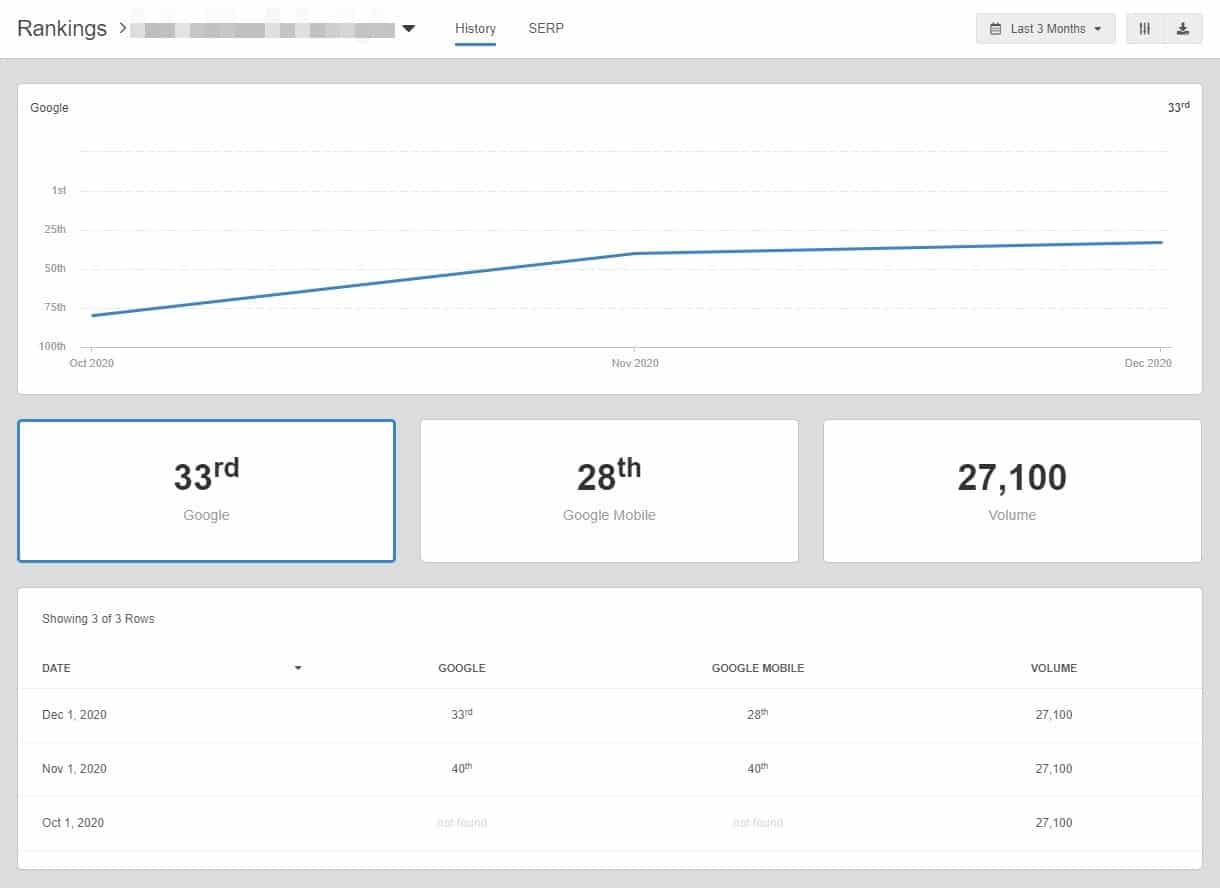
Task: Click the download export icon
Action: pyautogui.click(x=1183, y=29)
